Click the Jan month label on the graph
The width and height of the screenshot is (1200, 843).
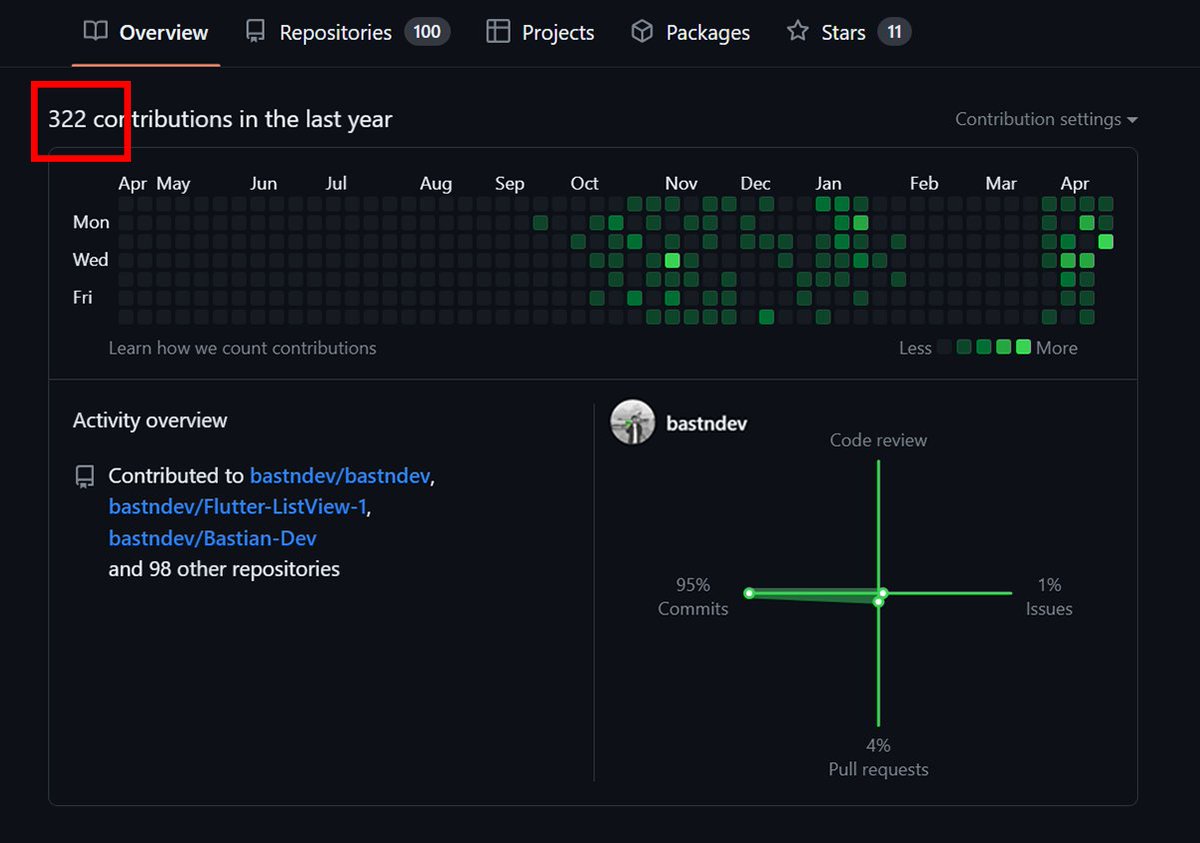[828, 184]
